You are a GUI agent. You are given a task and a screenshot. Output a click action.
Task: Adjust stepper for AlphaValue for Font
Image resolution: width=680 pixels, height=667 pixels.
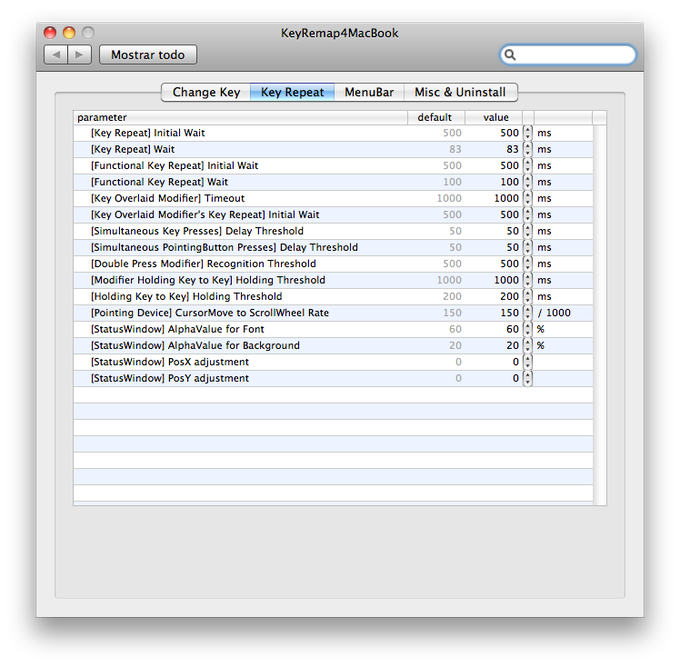coord(527,329)
